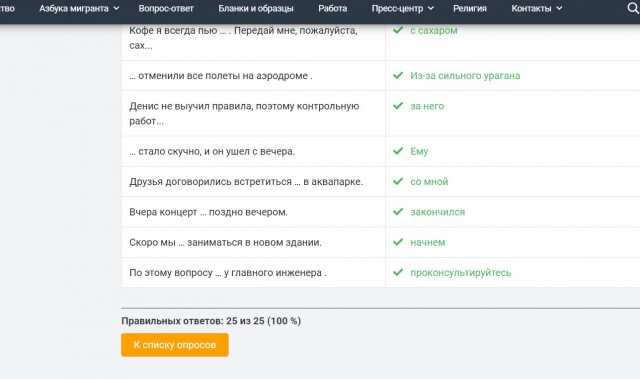
Task: Click the checkmark beside со мной
Action: tap(398, 181)
